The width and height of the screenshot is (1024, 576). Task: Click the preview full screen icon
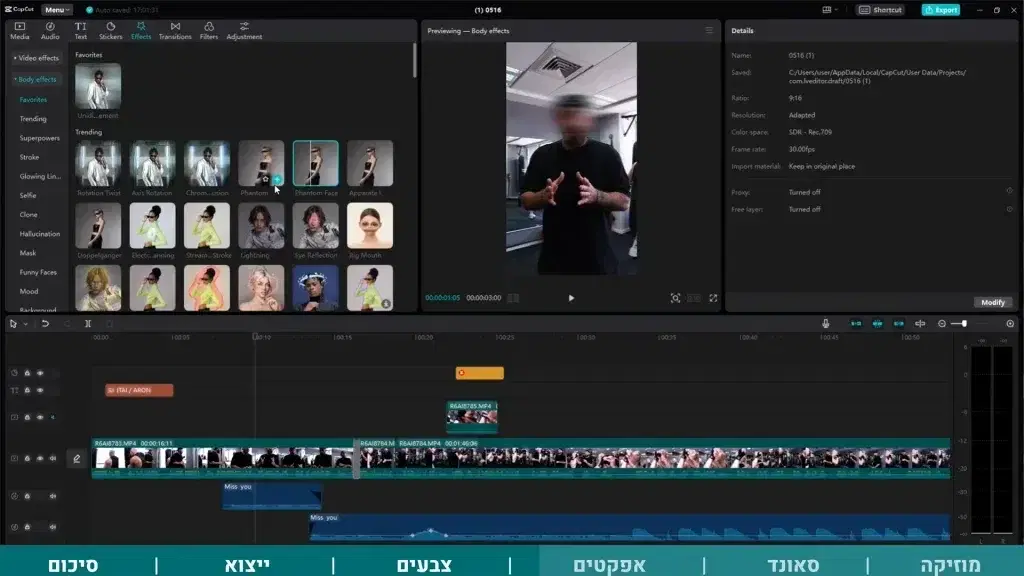713,298
